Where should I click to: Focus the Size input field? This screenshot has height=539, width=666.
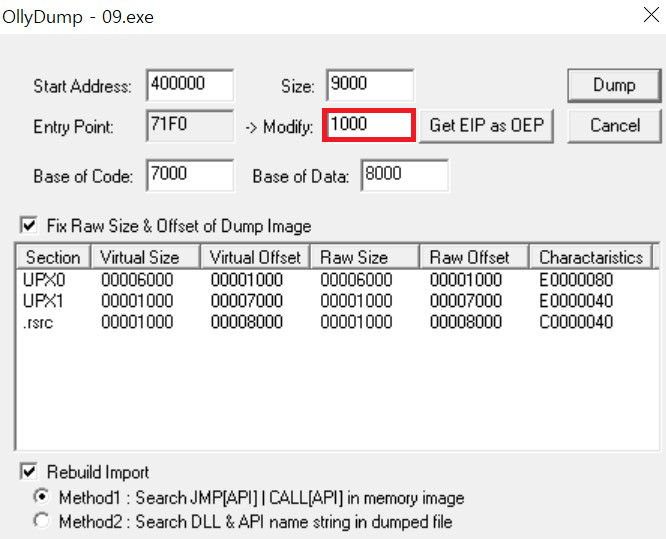click(370, 85)
